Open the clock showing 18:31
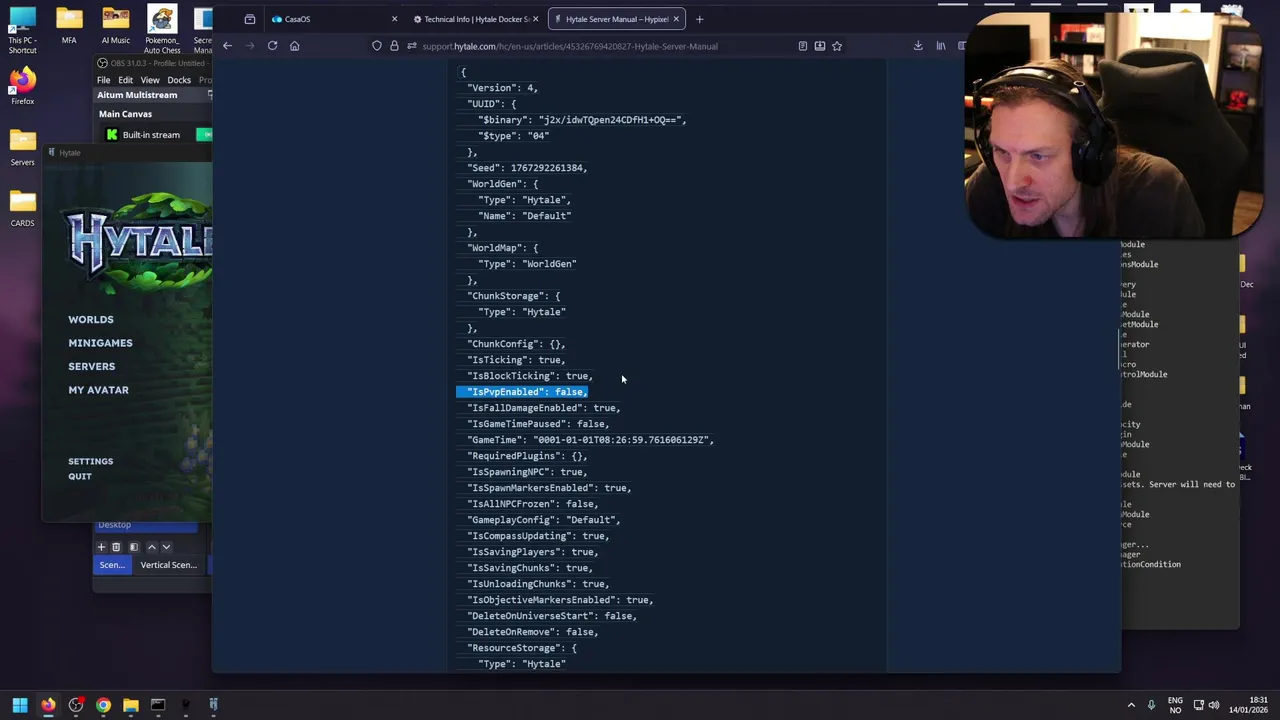 (x=1248, y=705)
